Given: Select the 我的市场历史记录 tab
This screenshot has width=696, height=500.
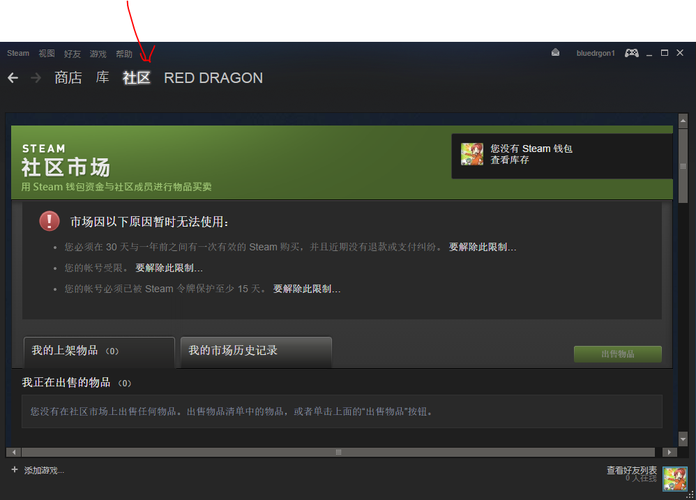Looking at the screenshot, I should point(256,352).
